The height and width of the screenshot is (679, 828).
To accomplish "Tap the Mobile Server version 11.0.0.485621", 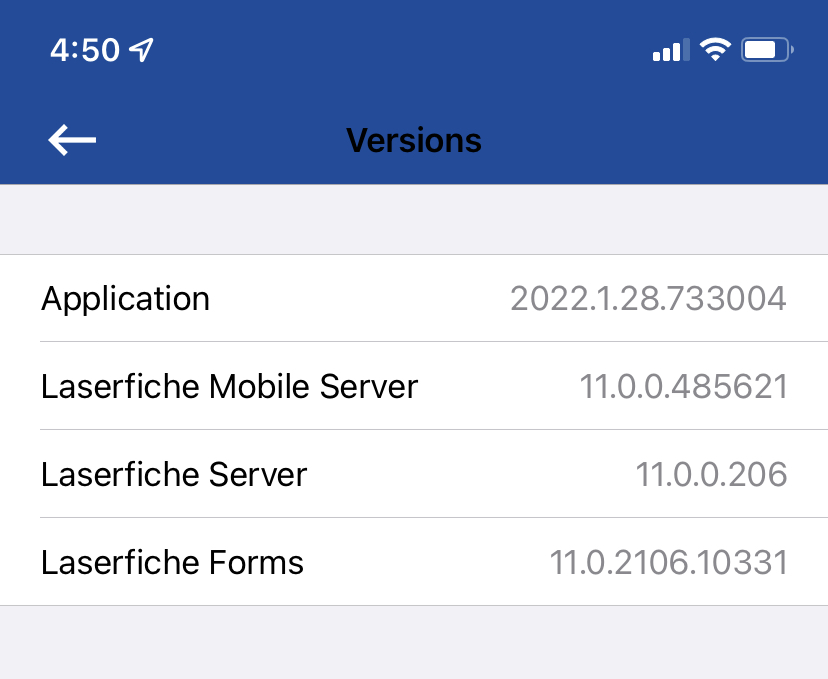I will (x=683, y=386).
